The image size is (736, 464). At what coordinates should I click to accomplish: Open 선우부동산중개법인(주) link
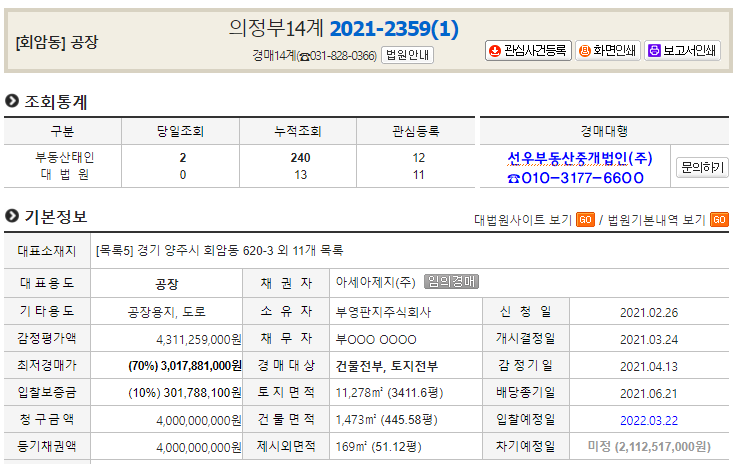click(580, 158)
